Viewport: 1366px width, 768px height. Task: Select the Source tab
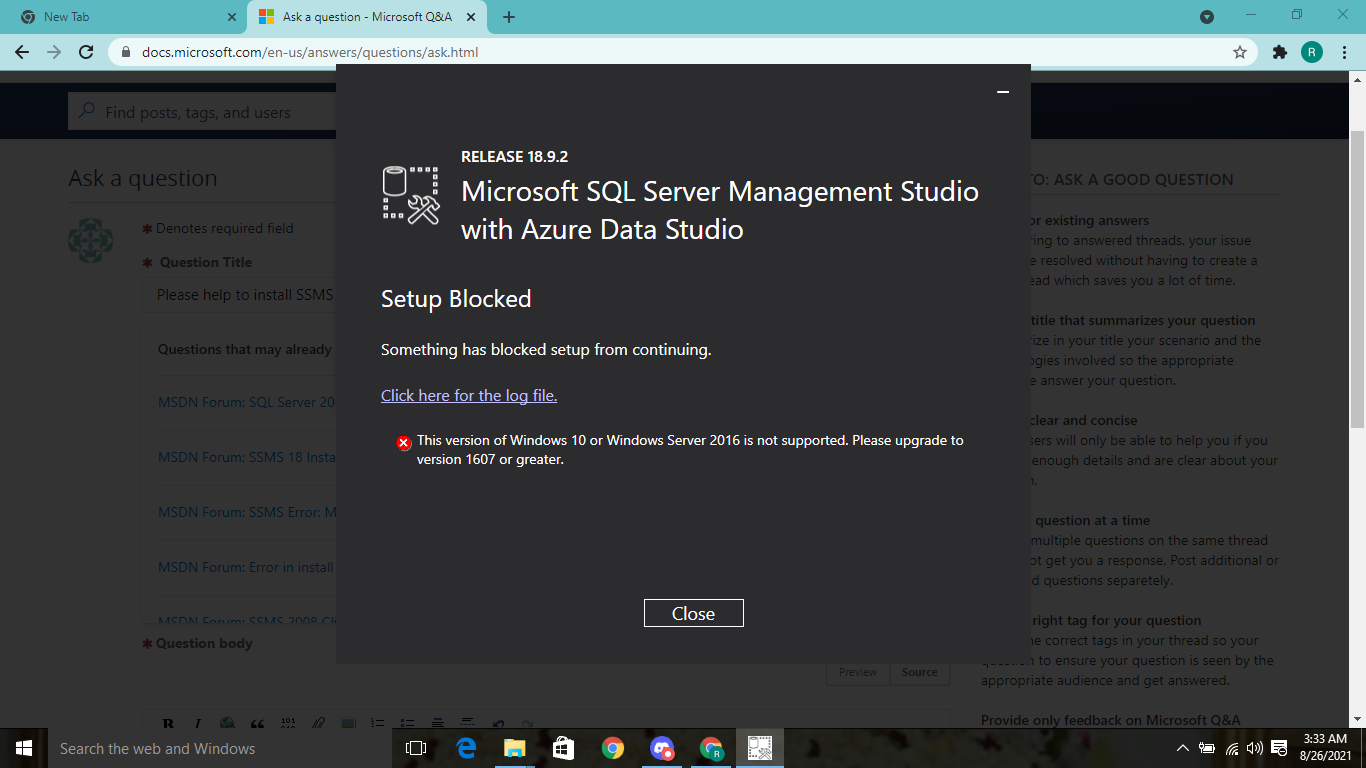[919, 672]
